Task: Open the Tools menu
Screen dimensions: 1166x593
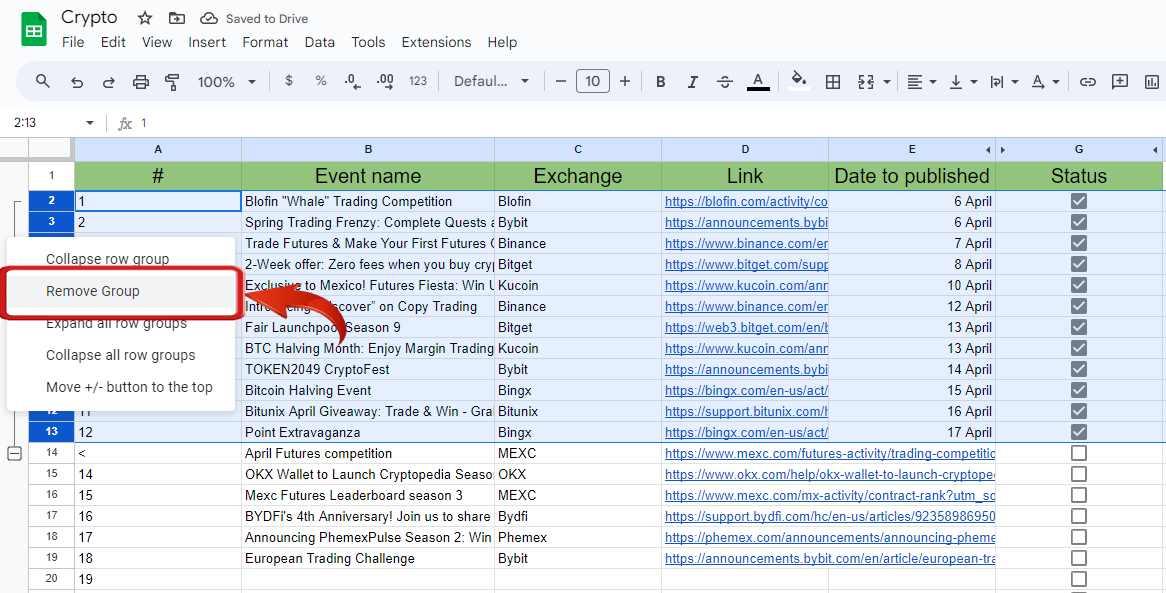Action: click(x=368, y=42)
